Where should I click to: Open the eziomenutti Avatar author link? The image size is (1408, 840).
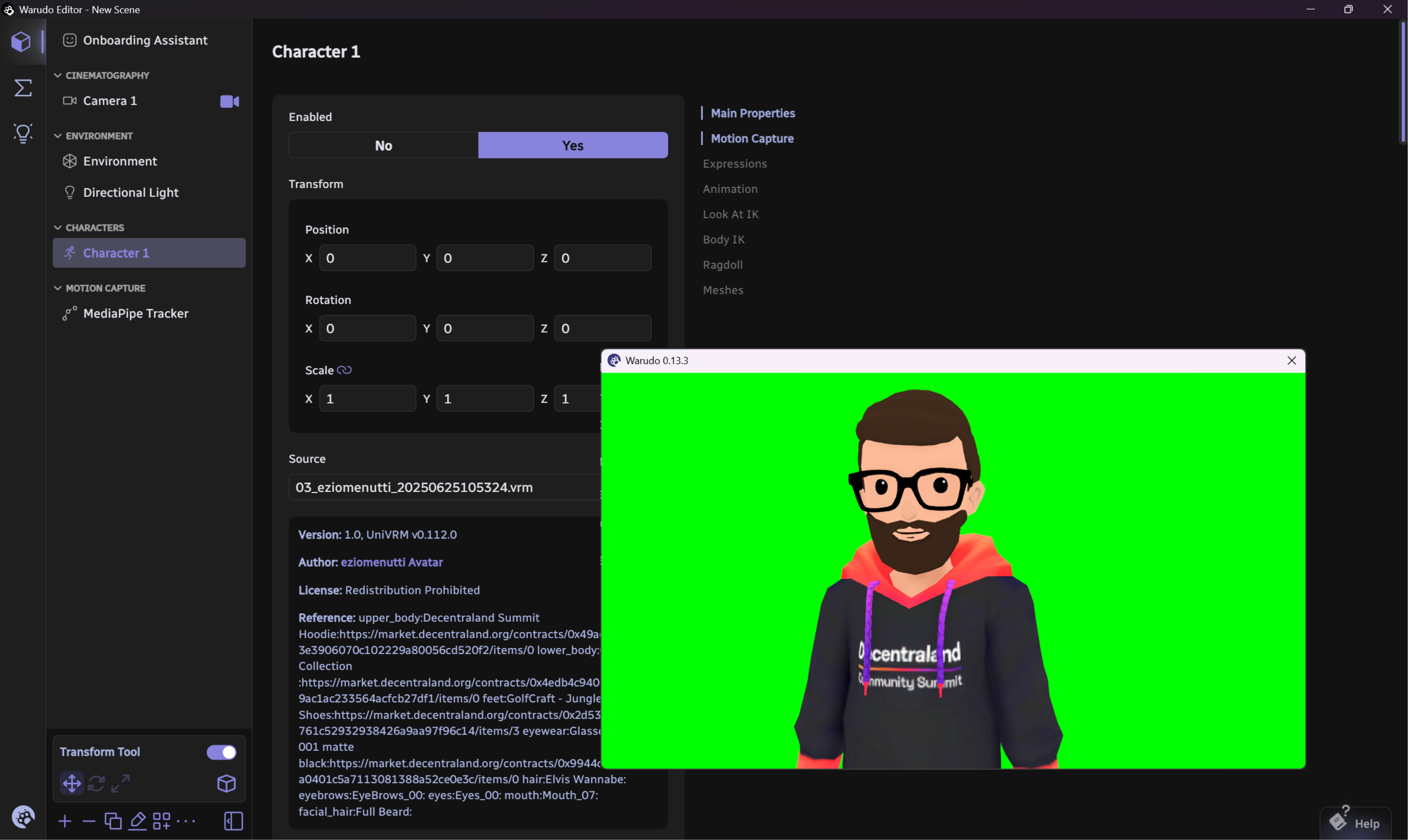coord(392,563)
